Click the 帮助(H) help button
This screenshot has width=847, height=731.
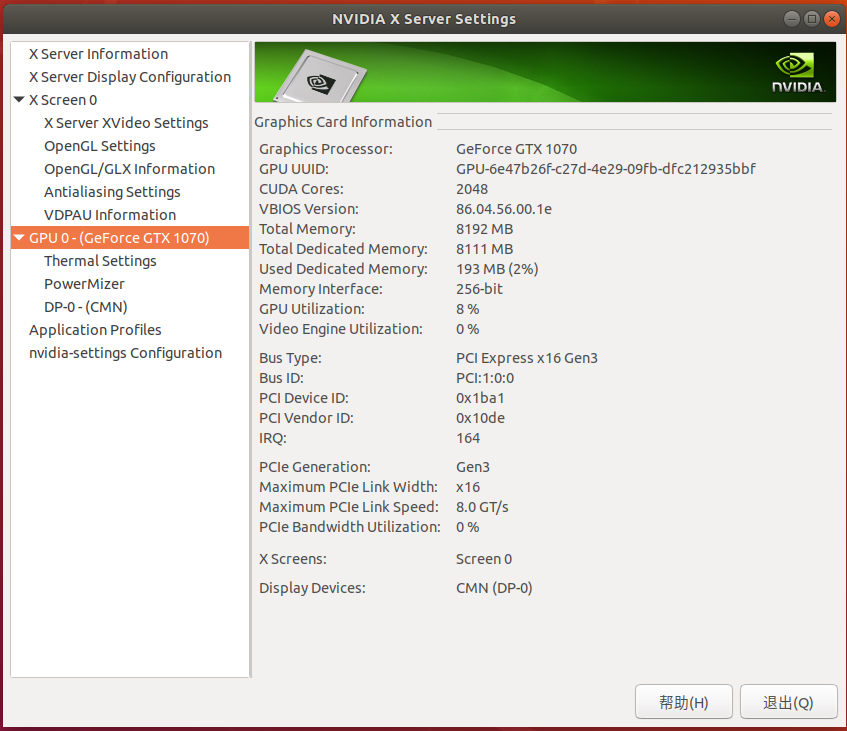[x=683, y=702]
